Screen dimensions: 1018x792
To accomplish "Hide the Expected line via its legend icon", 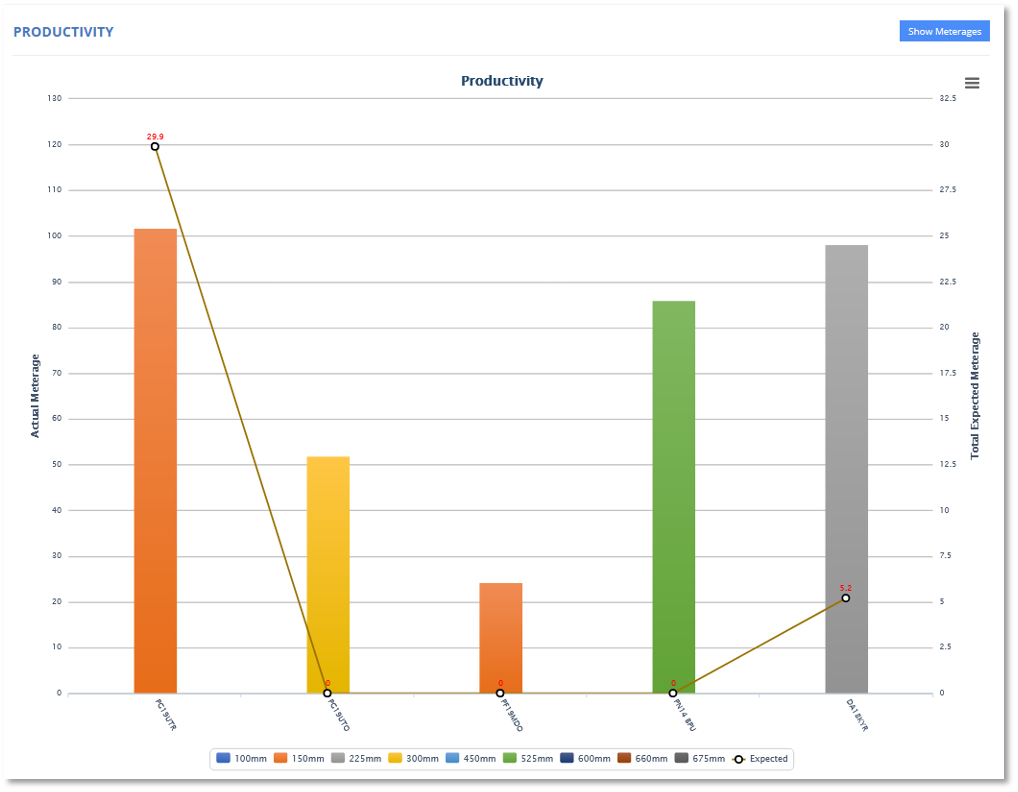I will click(755, 758).
